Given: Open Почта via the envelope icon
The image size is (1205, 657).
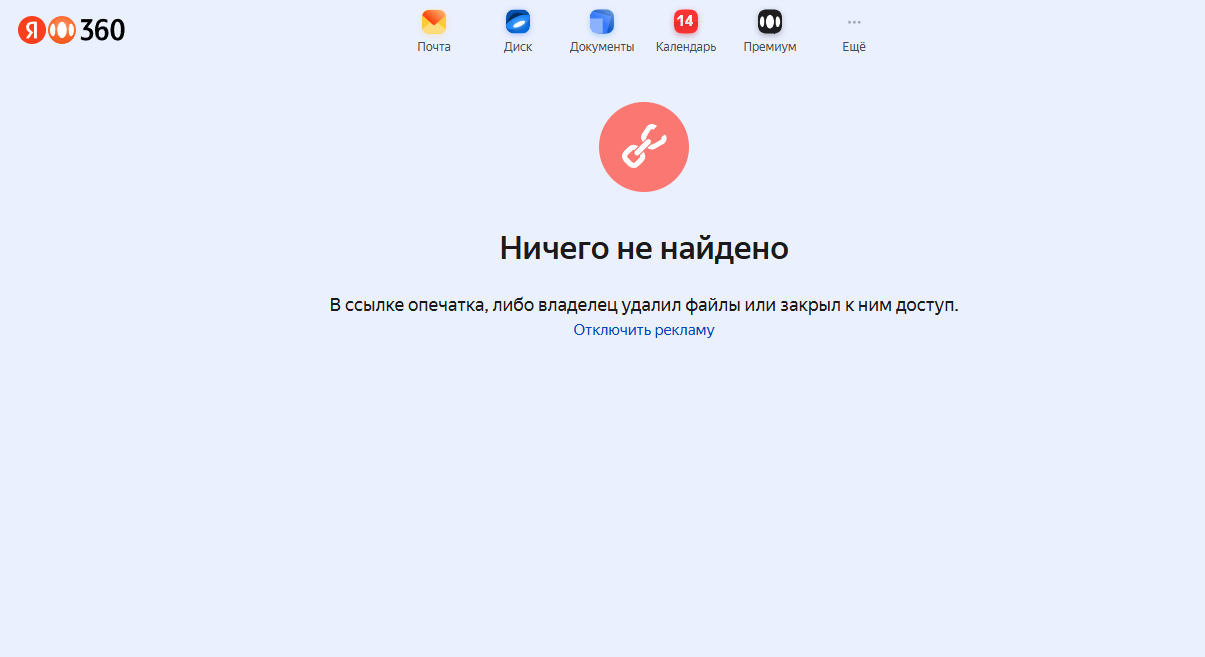Looking at the screenshot, I should 434,22.
